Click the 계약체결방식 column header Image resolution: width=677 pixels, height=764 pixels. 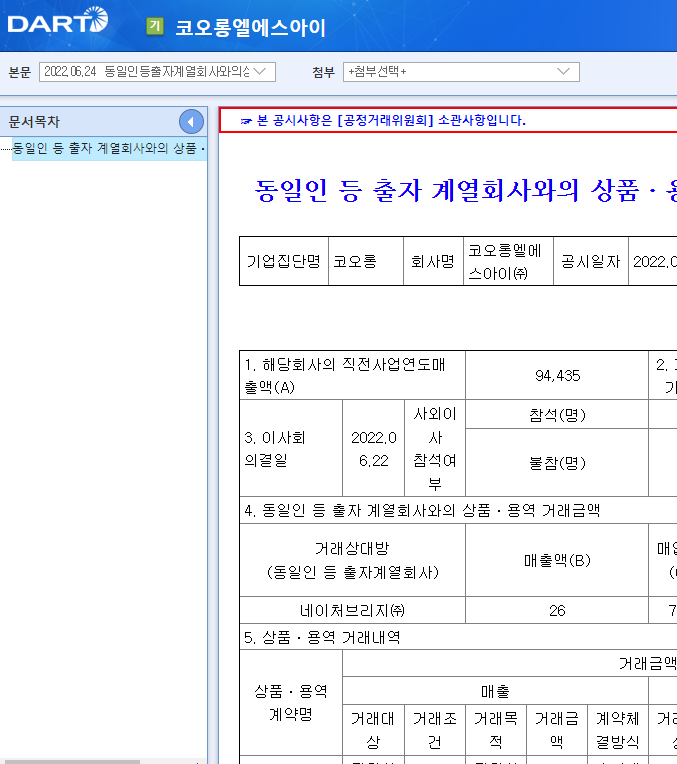tap(618, 729)
